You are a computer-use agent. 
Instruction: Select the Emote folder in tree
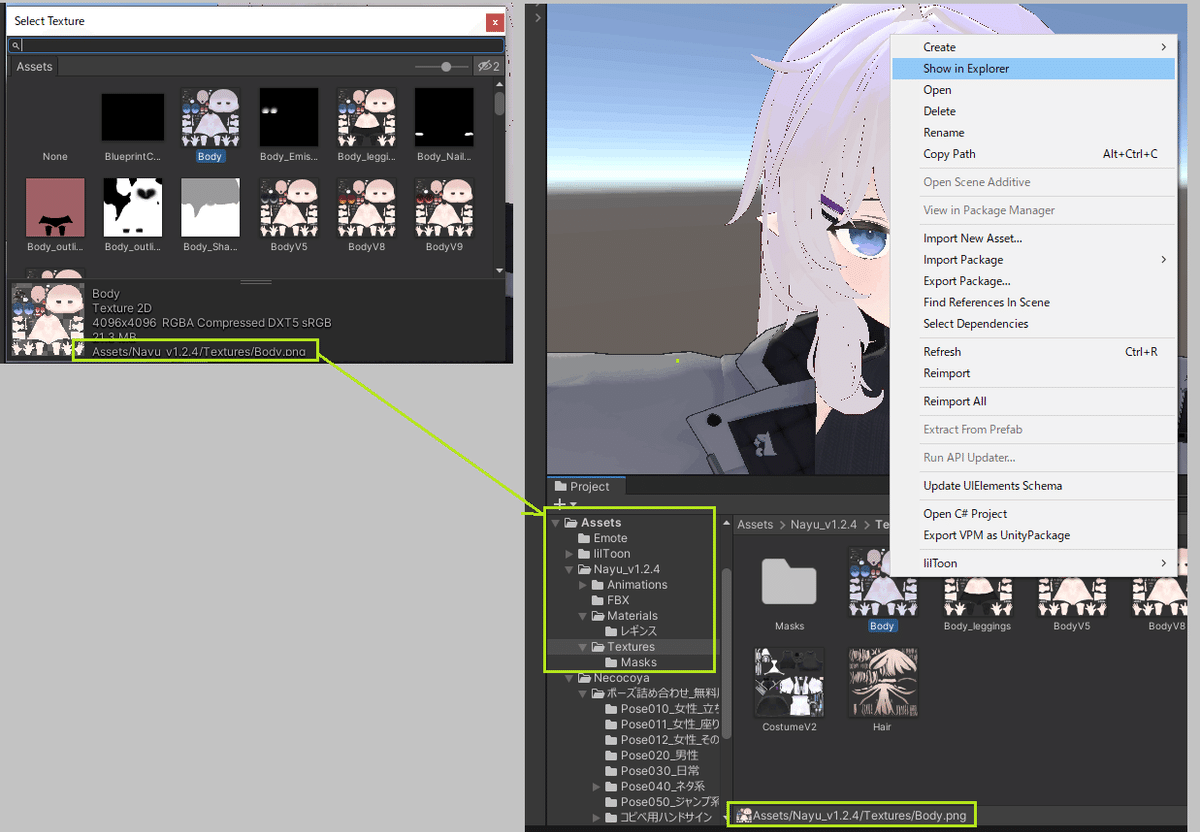tap(602, 538)
